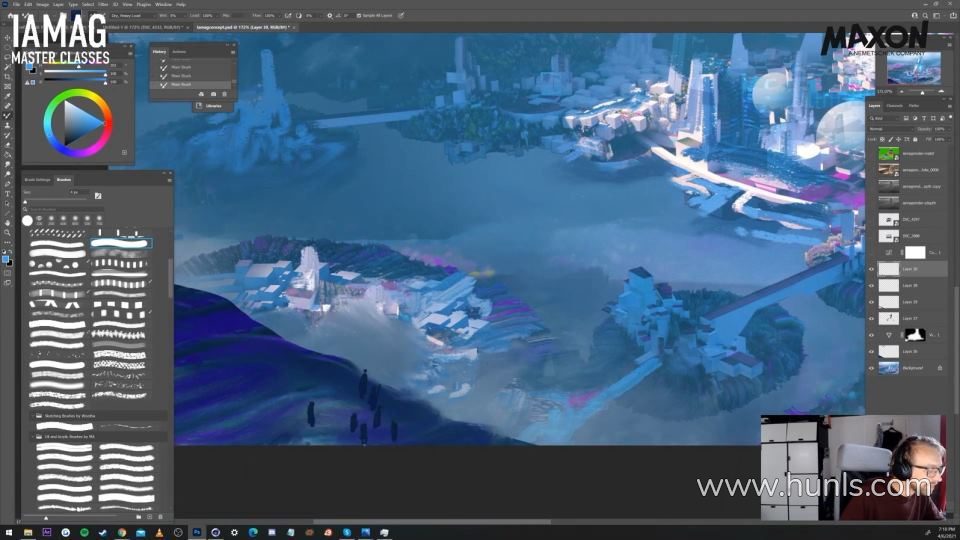Click the color wheel triangle picker
Viewport: 960px width, 540px height.
tap(82, 123)
